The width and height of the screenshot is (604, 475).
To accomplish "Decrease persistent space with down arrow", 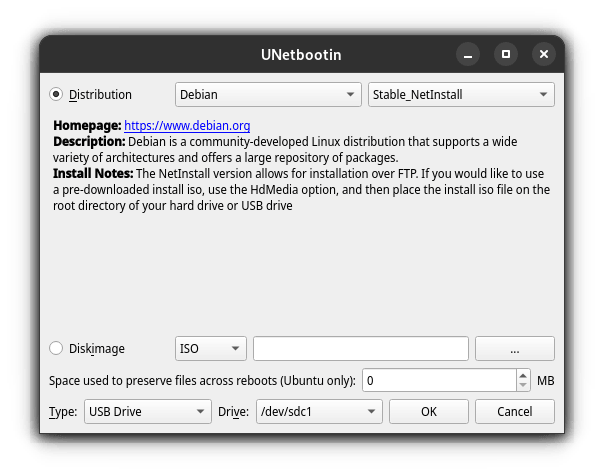I will coord(523,386).
